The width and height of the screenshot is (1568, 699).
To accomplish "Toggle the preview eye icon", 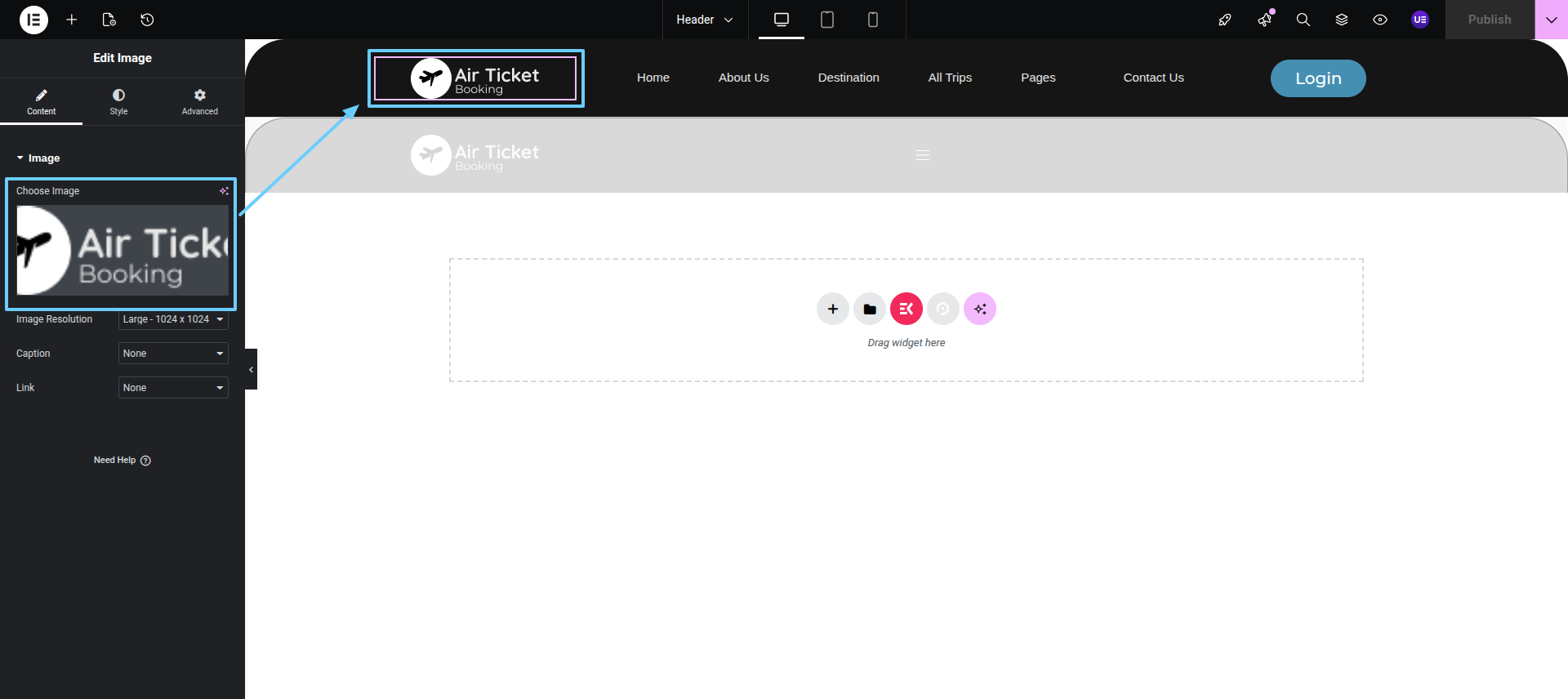I will tap(1379, 20).
